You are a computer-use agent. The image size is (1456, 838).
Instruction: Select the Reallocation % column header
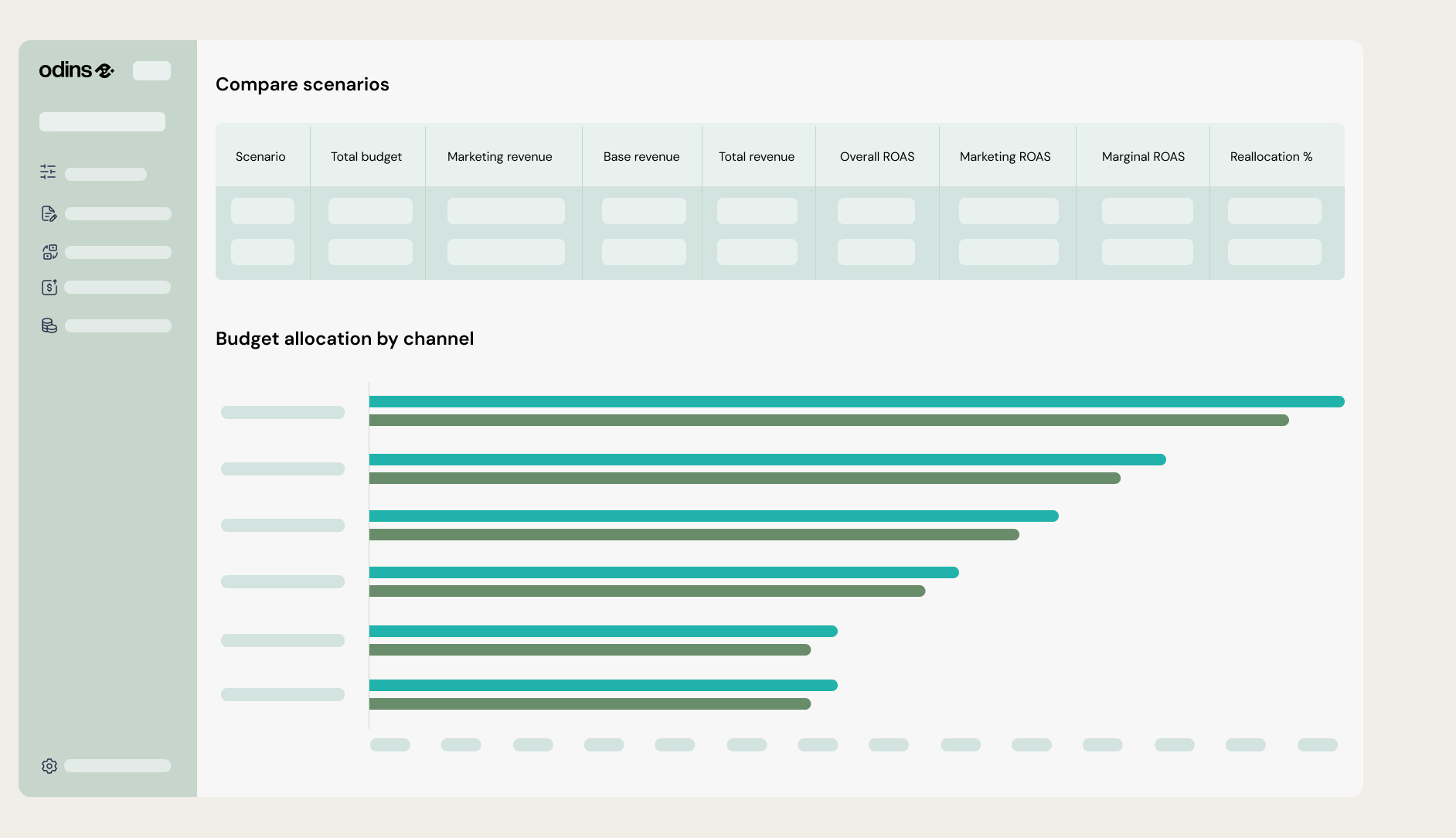[1271, 156]
